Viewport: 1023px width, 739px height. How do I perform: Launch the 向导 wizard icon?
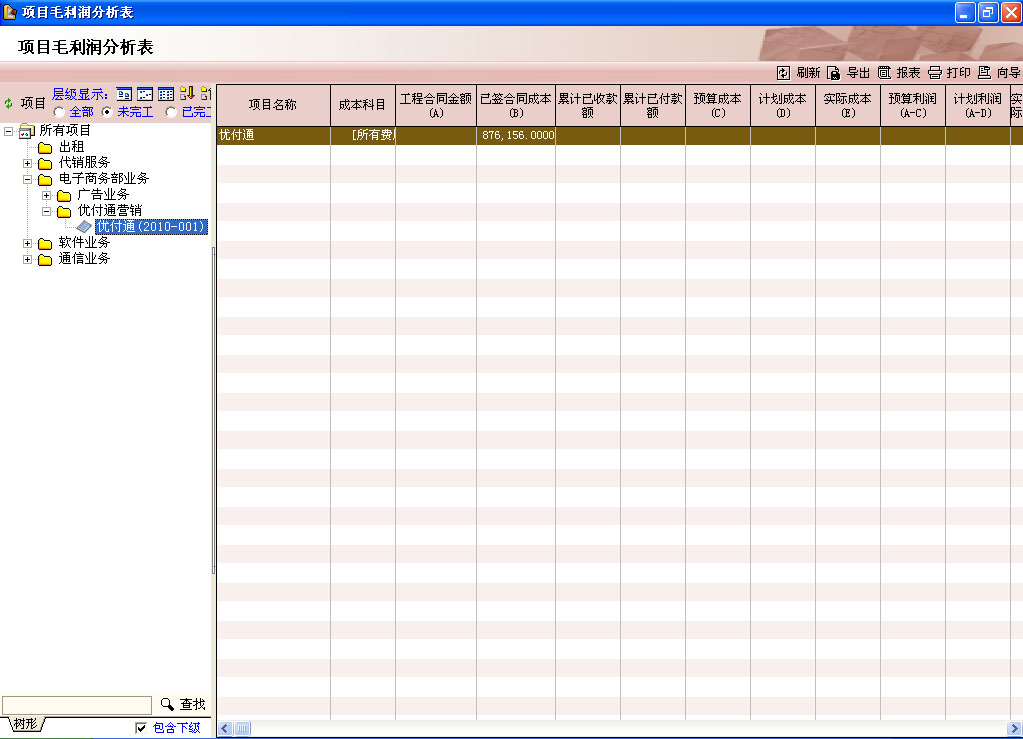click(x=984, y=73)
